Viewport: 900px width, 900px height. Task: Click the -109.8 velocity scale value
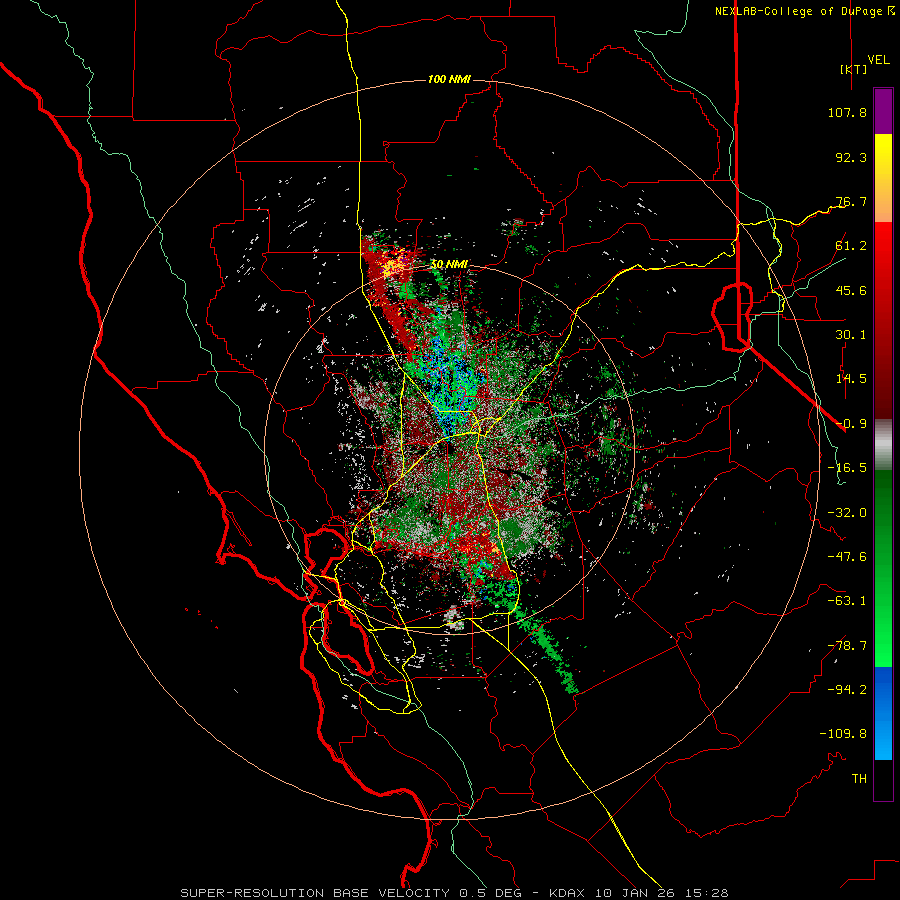point(843,734)
